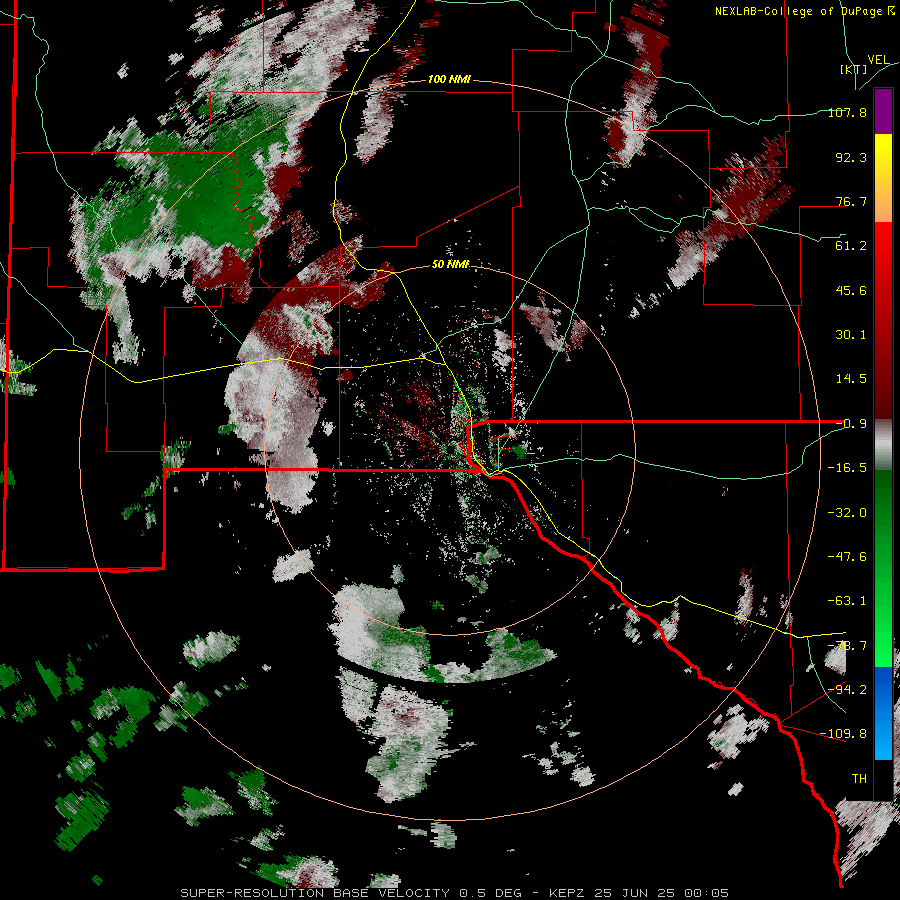The height and width of the screenshot is (900, 900).
Task: Click the 50 NMI range ring label
Action: [x=451, y=264]
